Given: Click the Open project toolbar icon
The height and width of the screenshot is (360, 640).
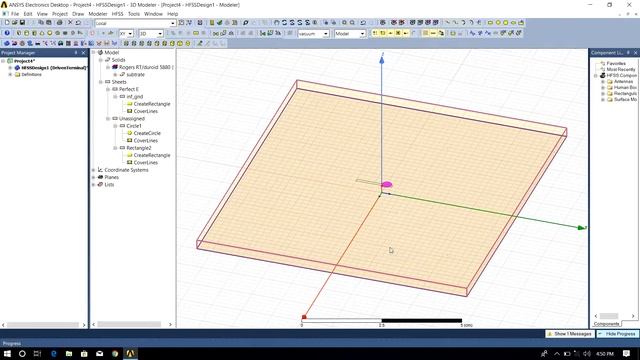Looking at the screenshot, I should coord(14,23).
